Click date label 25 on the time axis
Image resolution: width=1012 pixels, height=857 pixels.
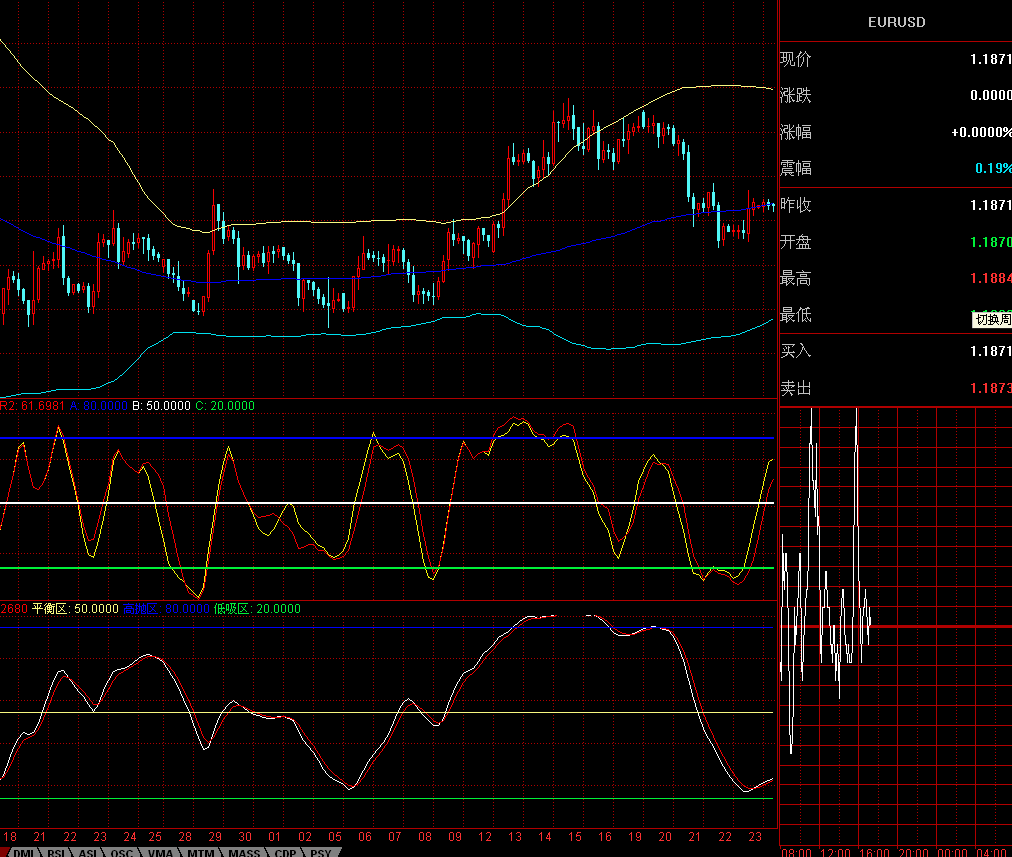coord(155,837)
